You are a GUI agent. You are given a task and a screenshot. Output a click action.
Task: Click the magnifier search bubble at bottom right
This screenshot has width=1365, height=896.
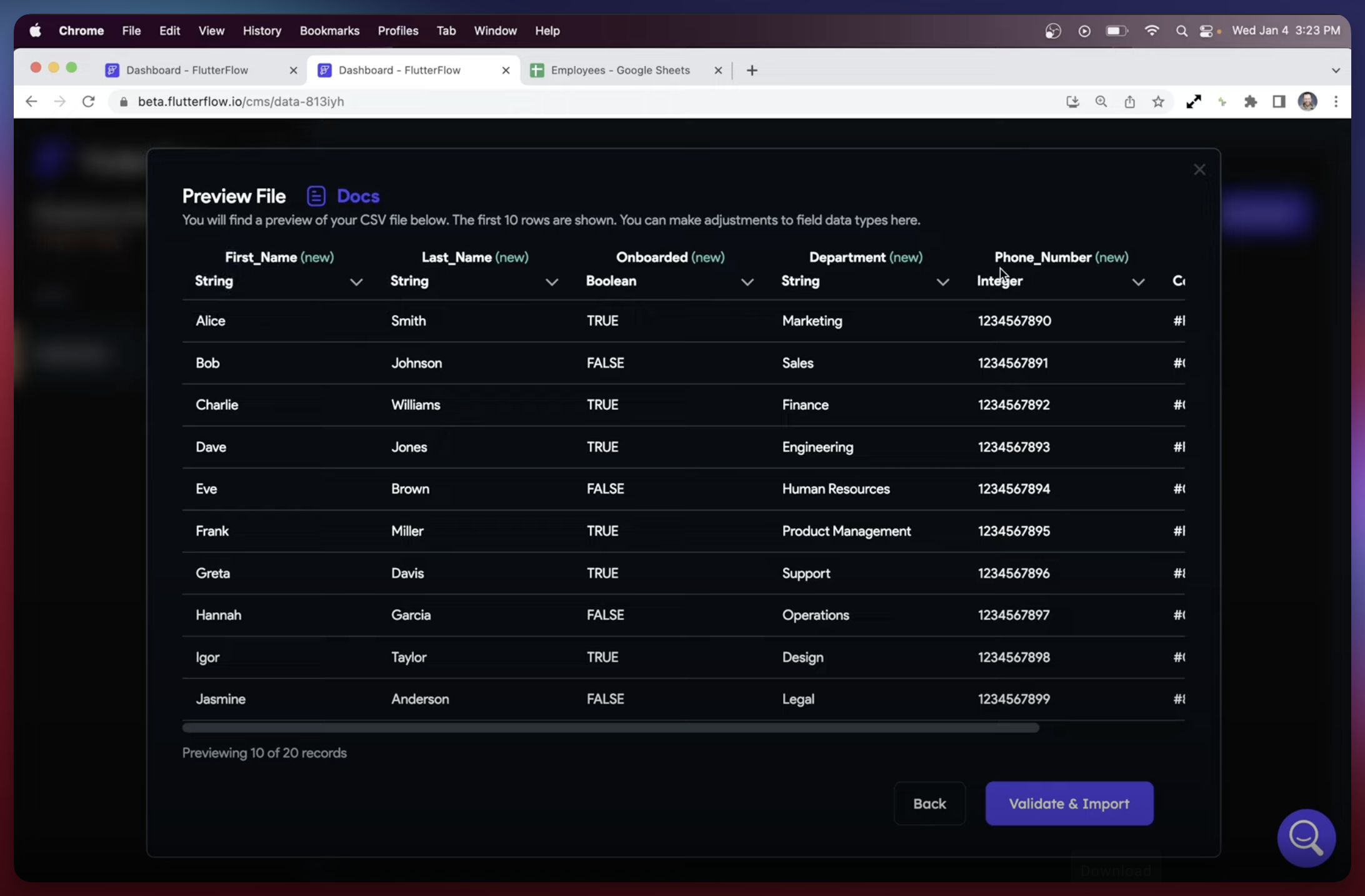point(1306,837)
